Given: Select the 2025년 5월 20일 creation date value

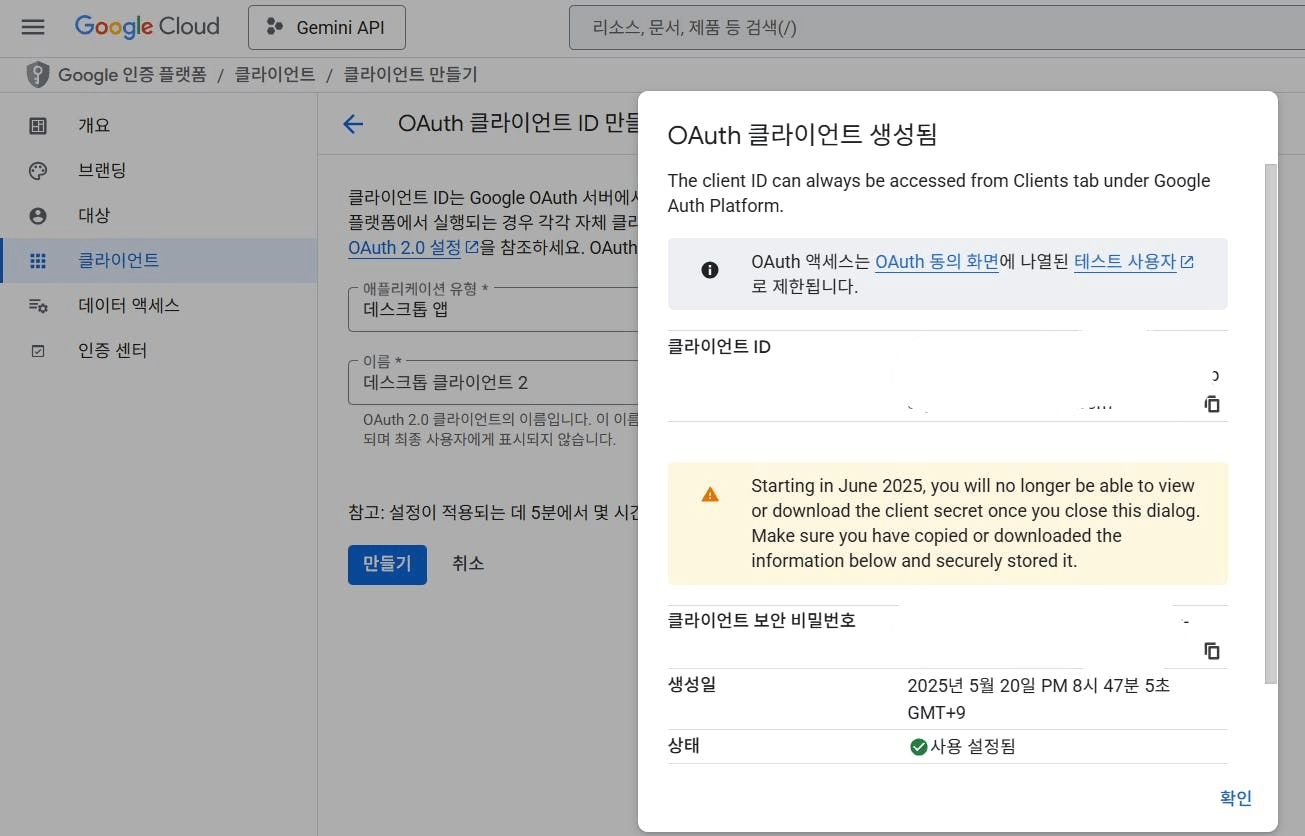Looking at the screenshot, I should (1039, 699).
